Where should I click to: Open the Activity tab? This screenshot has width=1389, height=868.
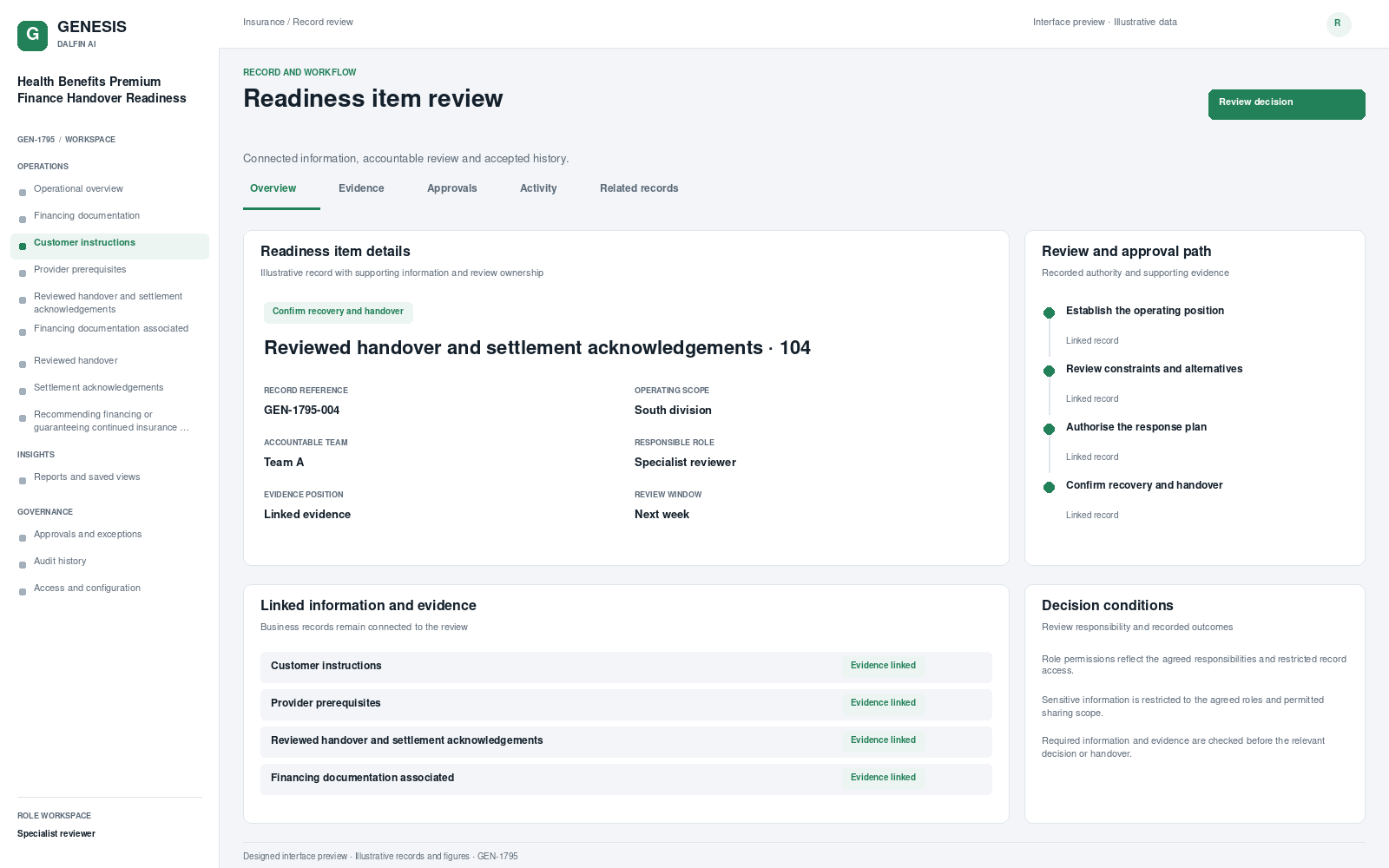click(x=538, y=188)
